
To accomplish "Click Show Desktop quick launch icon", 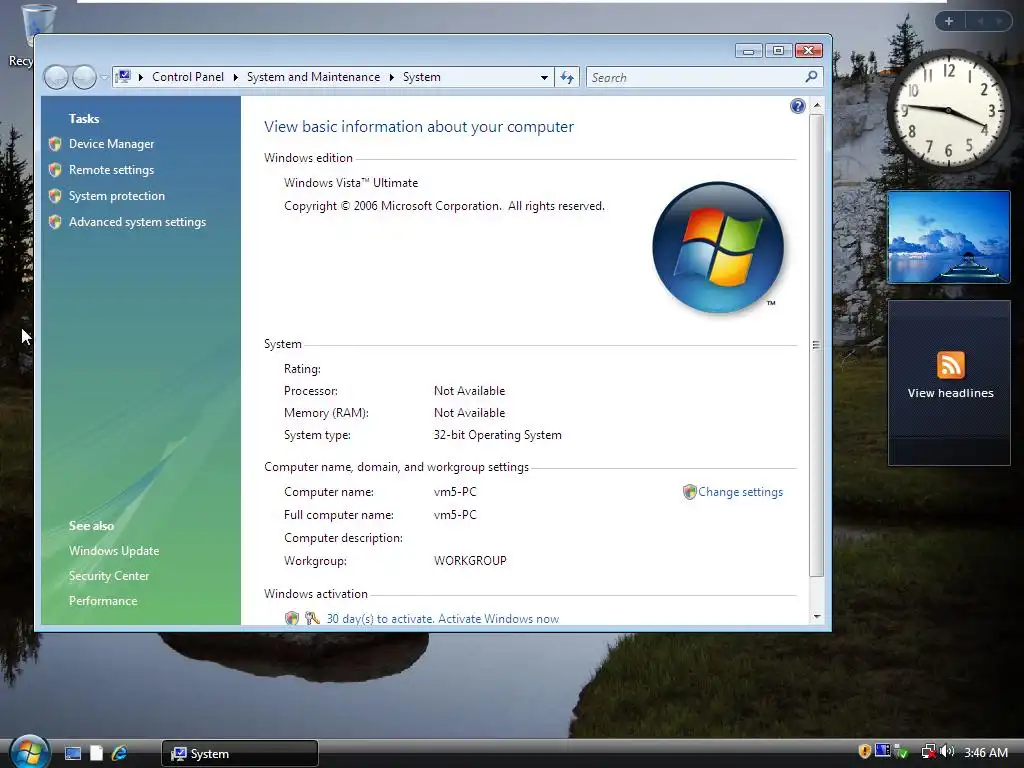I will (72, 753).
